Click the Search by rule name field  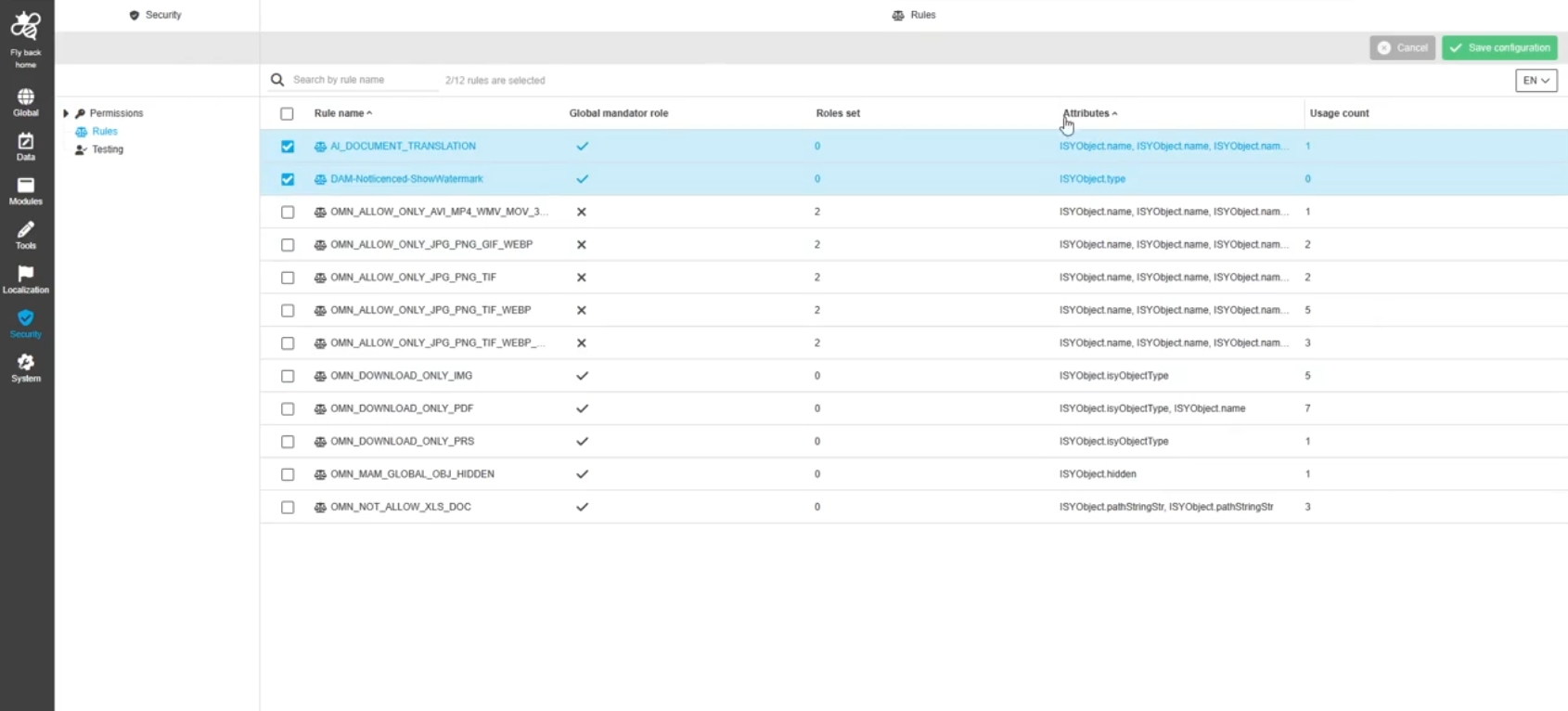click(x=364, y=80)
